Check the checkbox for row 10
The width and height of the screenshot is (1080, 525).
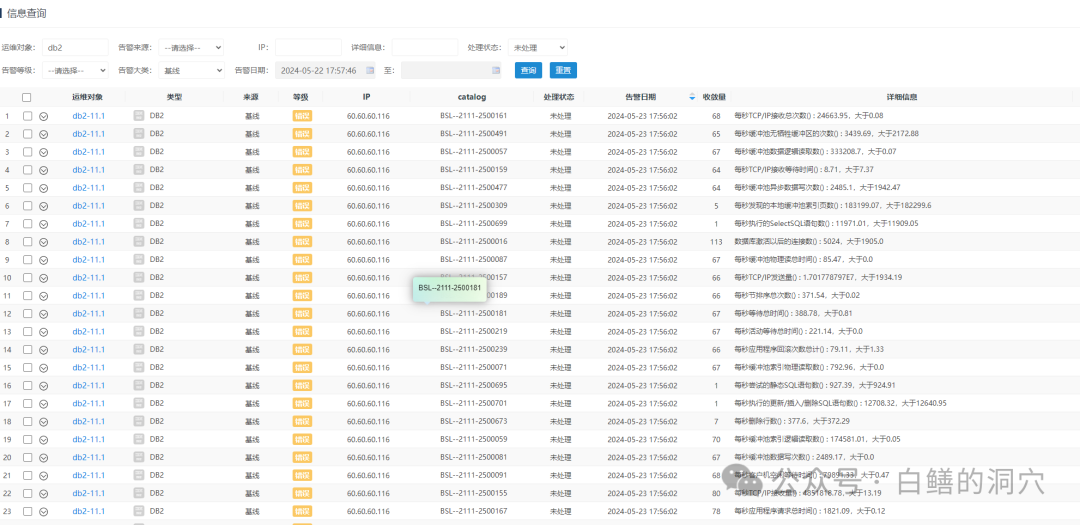(27, 278)
